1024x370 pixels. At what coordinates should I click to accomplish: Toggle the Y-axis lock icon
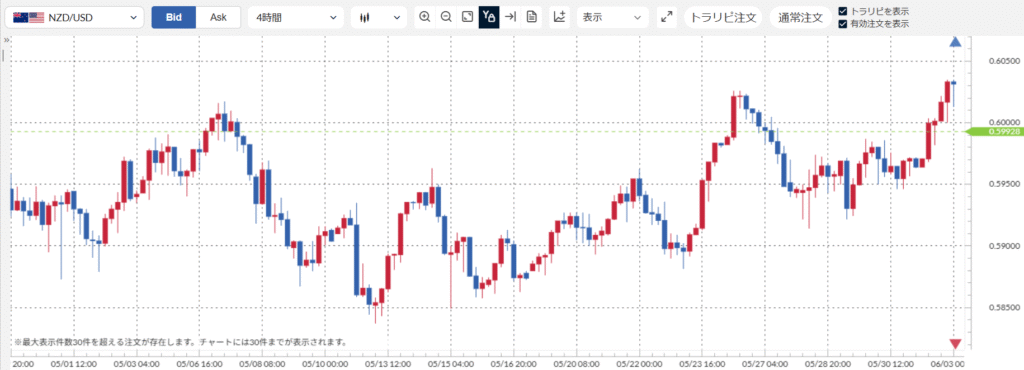pyautogui.click(x=488, y=17)
